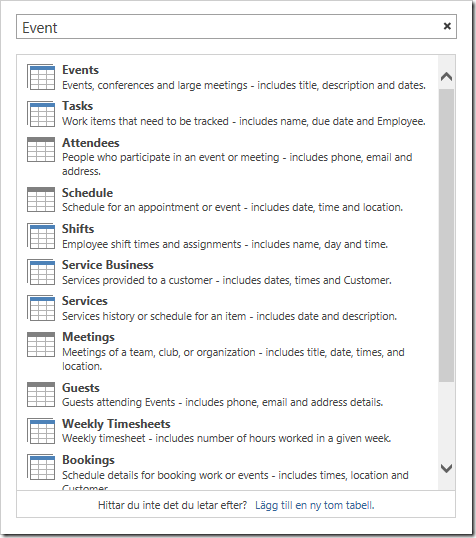
Task: Click the Shifts table icon
Action: coord(41,236)
